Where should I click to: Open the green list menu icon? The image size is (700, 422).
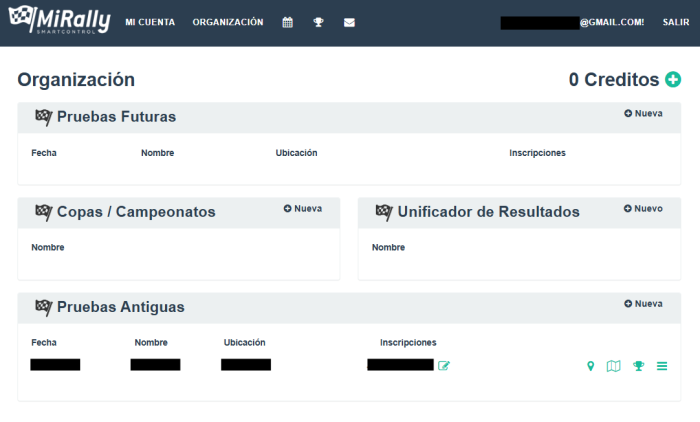662,366
